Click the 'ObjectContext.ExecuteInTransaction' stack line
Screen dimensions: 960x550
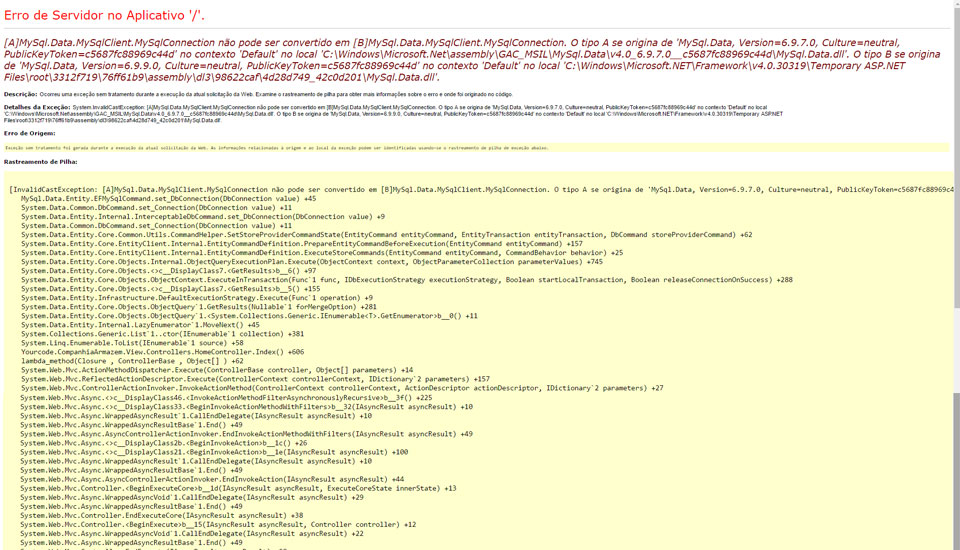pyautogui.click(x=407, y=279)
